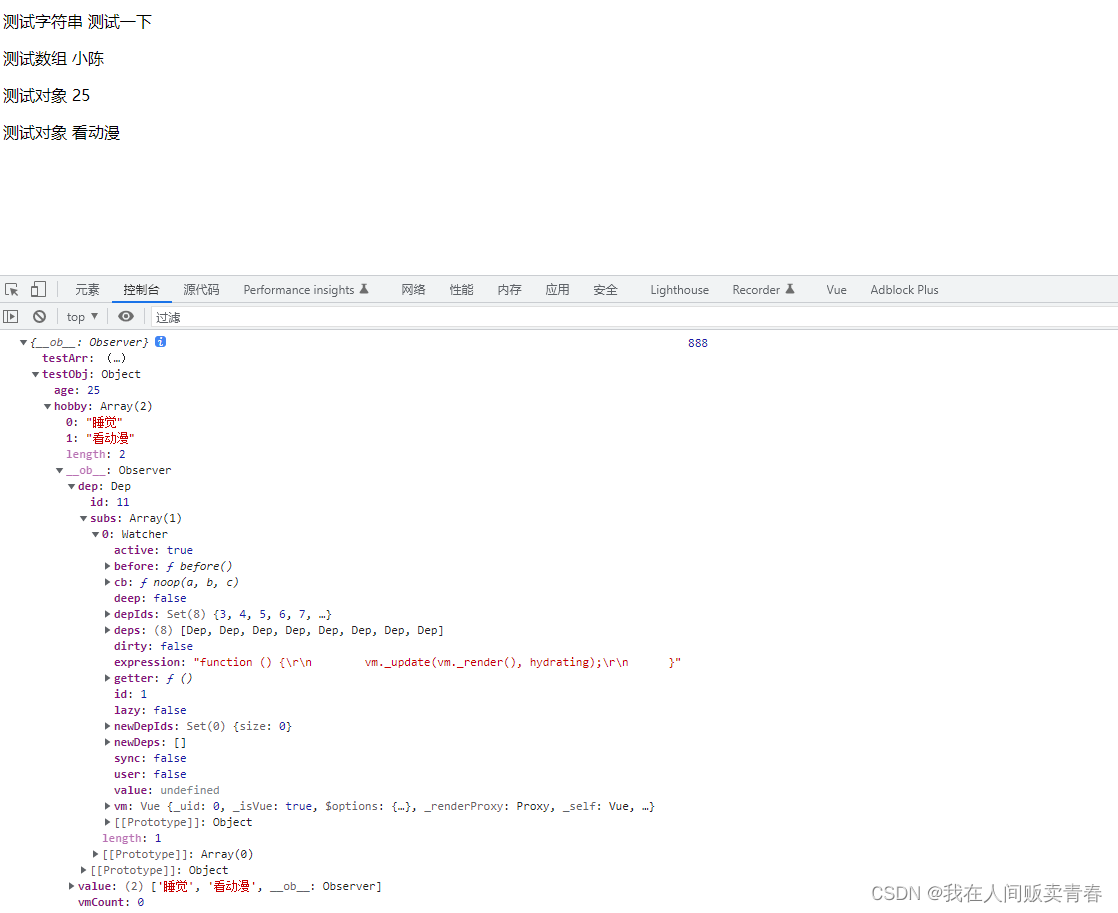Screen dimensions: 1118x913
Task: Select the sync: false property row
Action: pyautogui.click(x=150, y=758)
